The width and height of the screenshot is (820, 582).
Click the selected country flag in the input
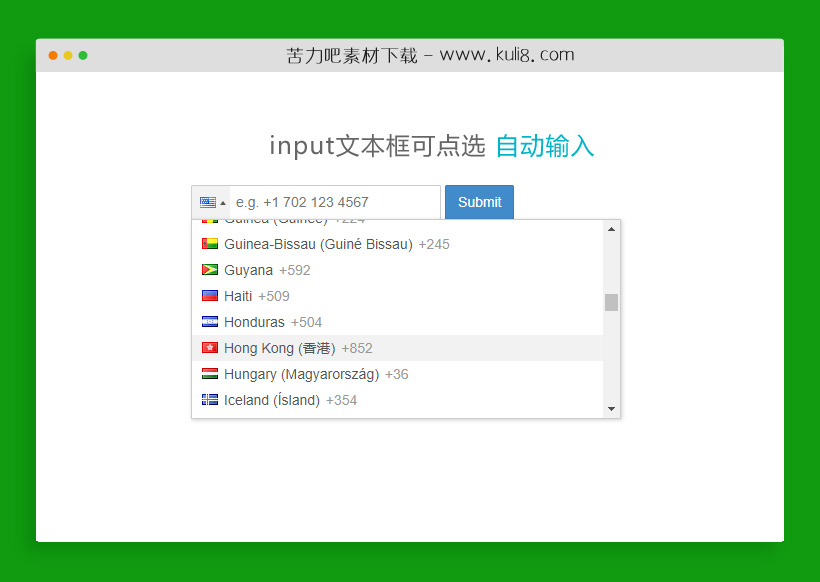click(207, 201)
